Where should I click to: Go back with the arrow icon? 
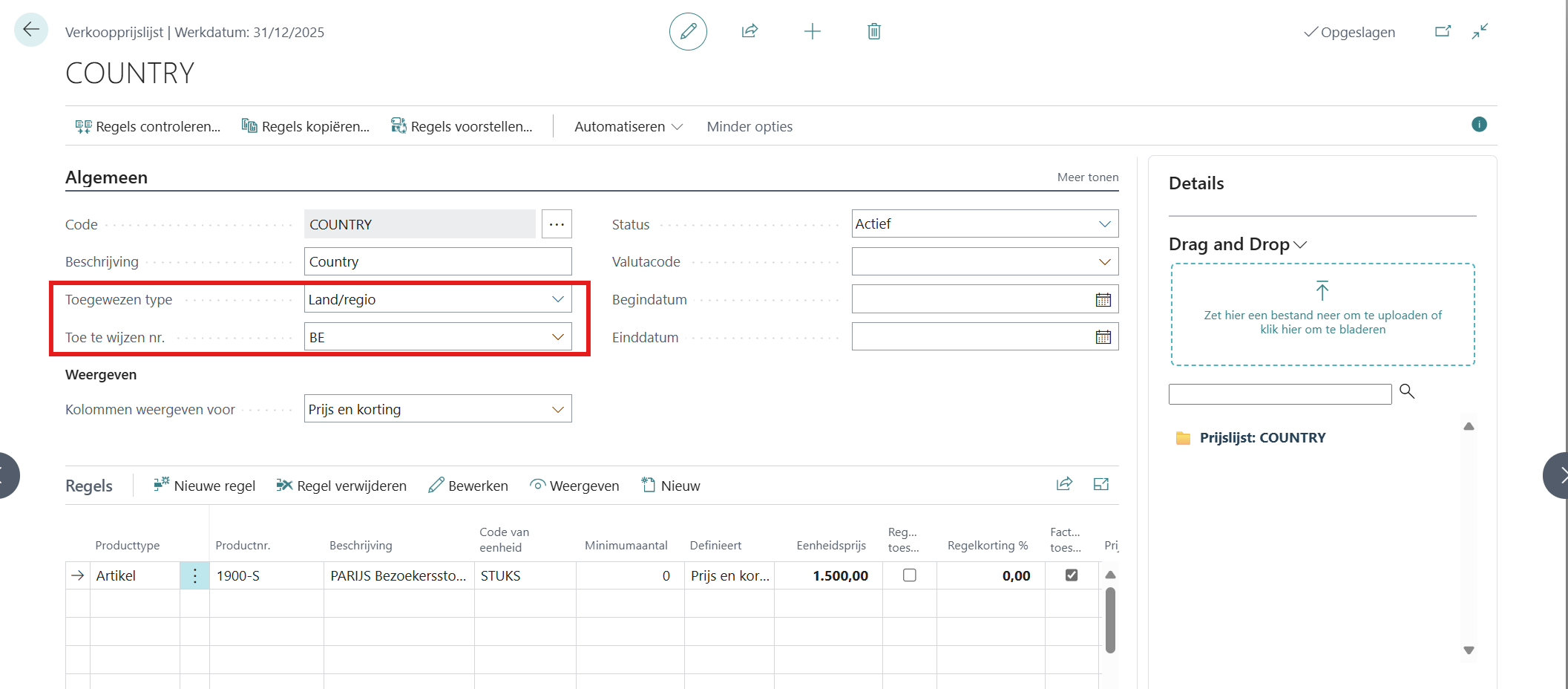(x=31, y=30)
